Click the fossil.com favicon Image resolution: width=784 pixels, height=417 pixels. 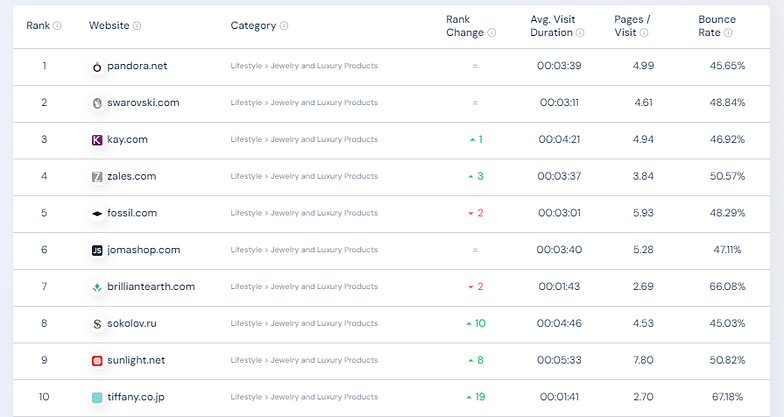tap(97, 214)
